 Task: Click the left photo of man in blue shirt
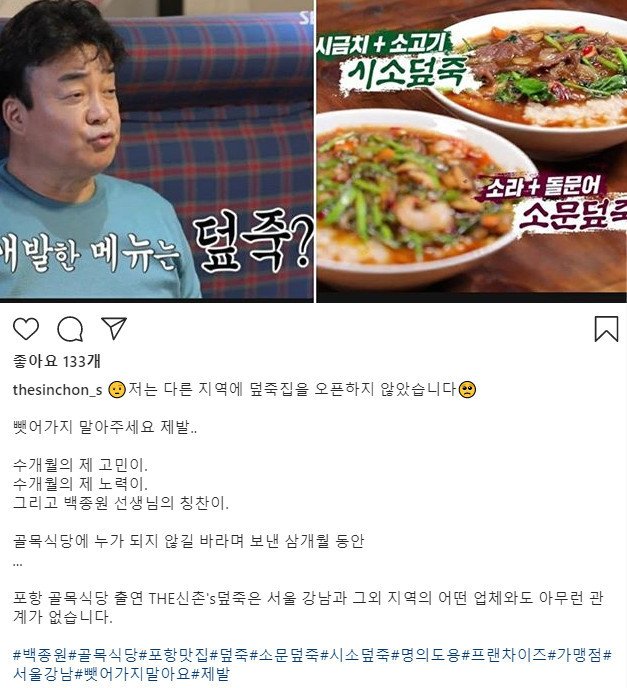[x=157, y=151]
